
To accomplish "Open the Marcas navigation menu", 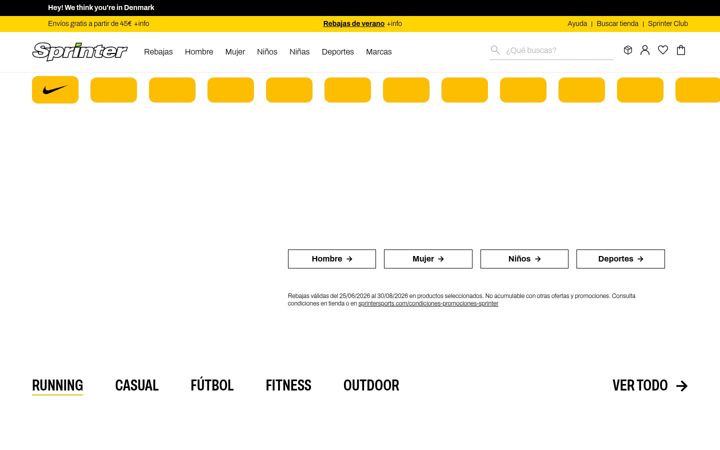I will (379, 52).
